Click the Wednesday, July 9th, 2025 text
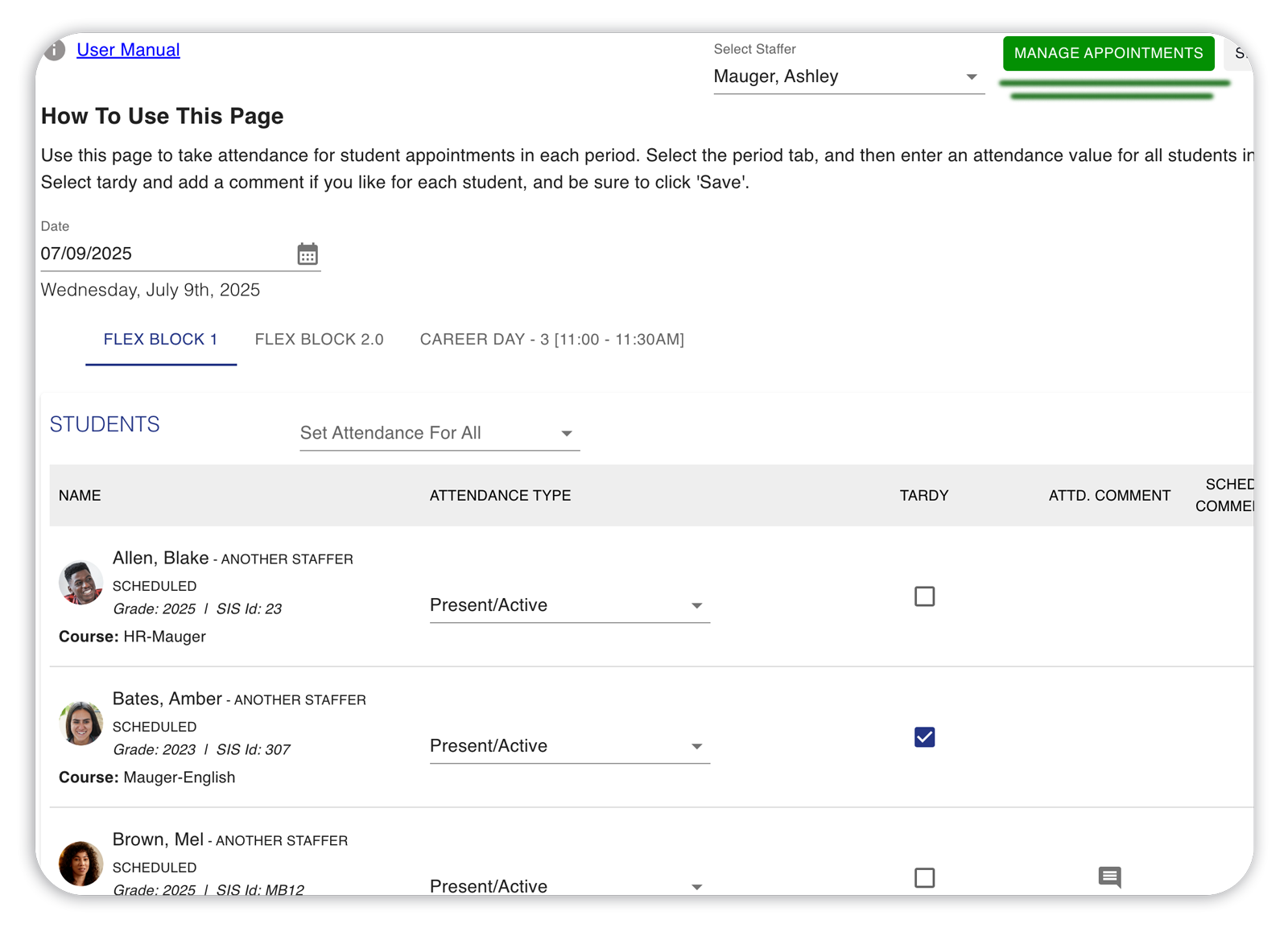 click(x=151, y=290)
